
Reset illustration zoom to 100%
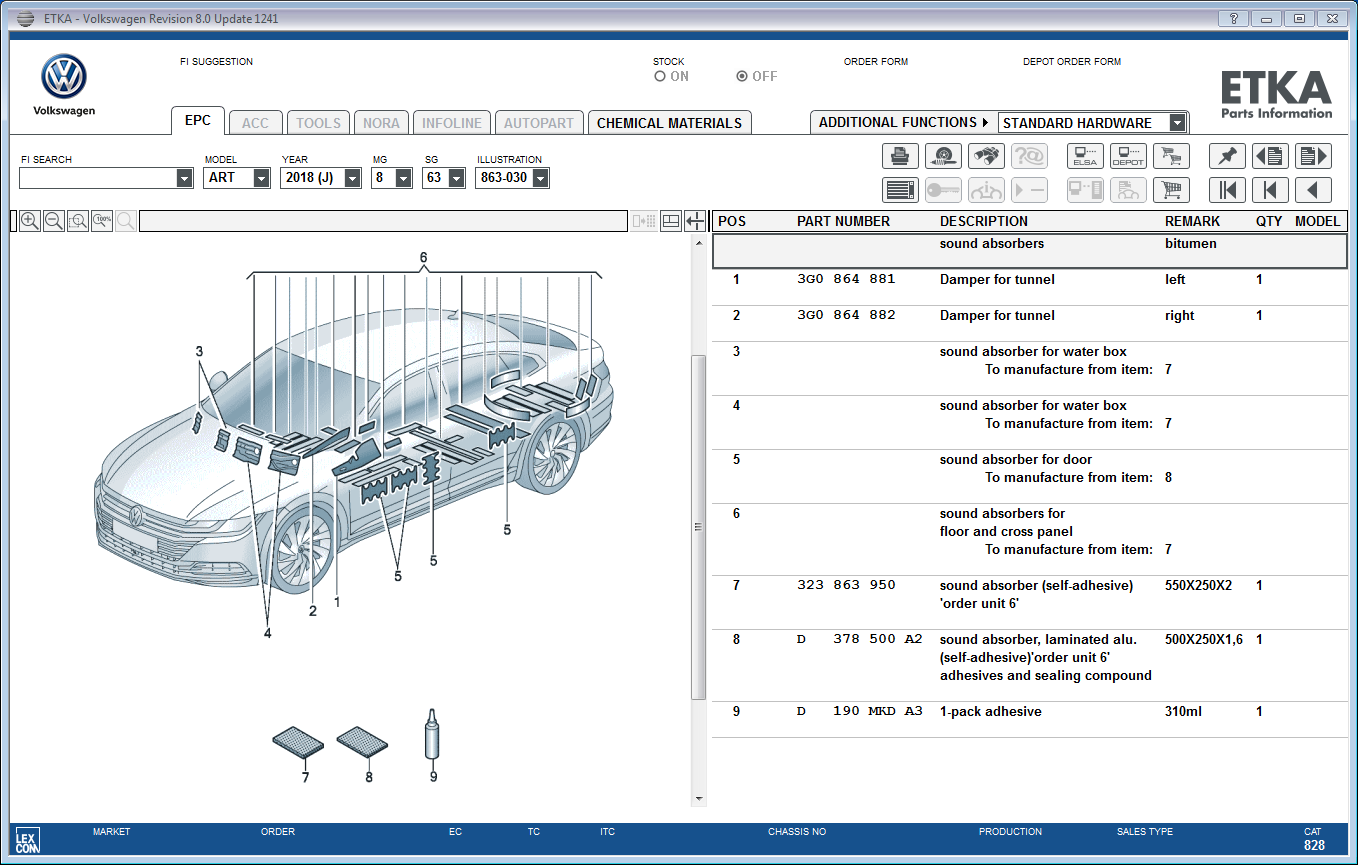pos(102,221)
